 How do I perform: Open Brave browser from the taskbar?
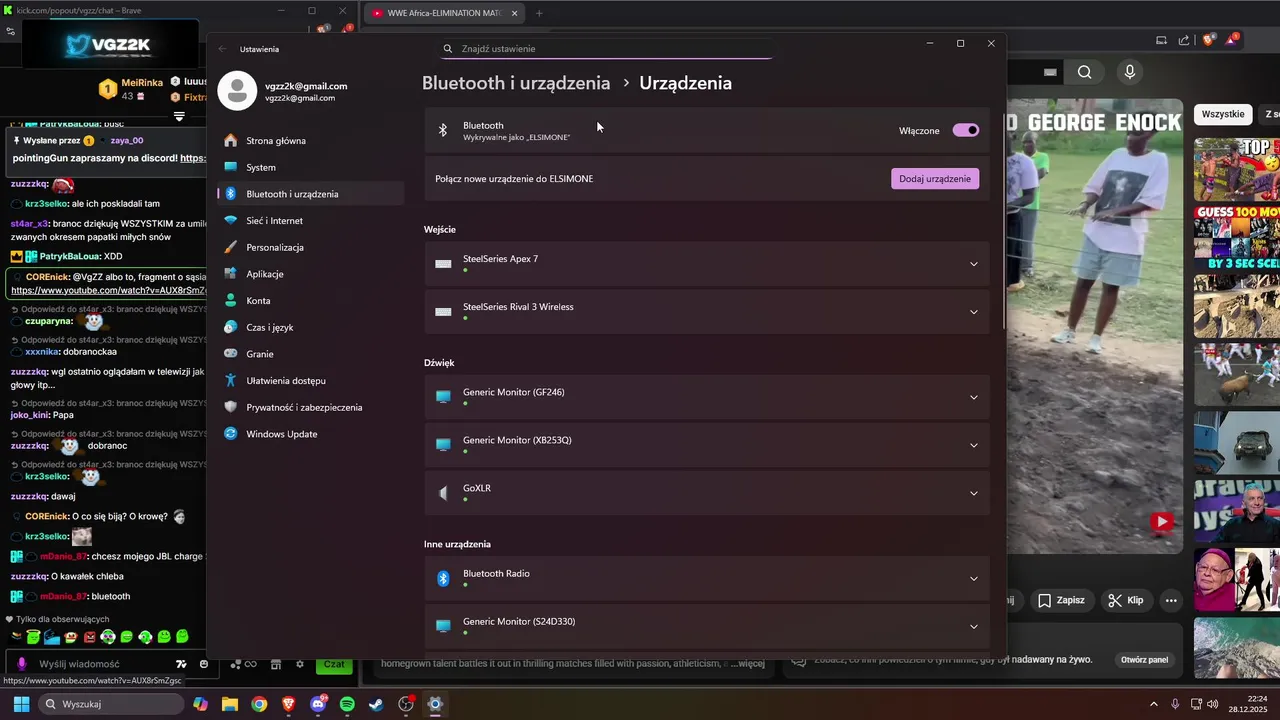(288, 704)
